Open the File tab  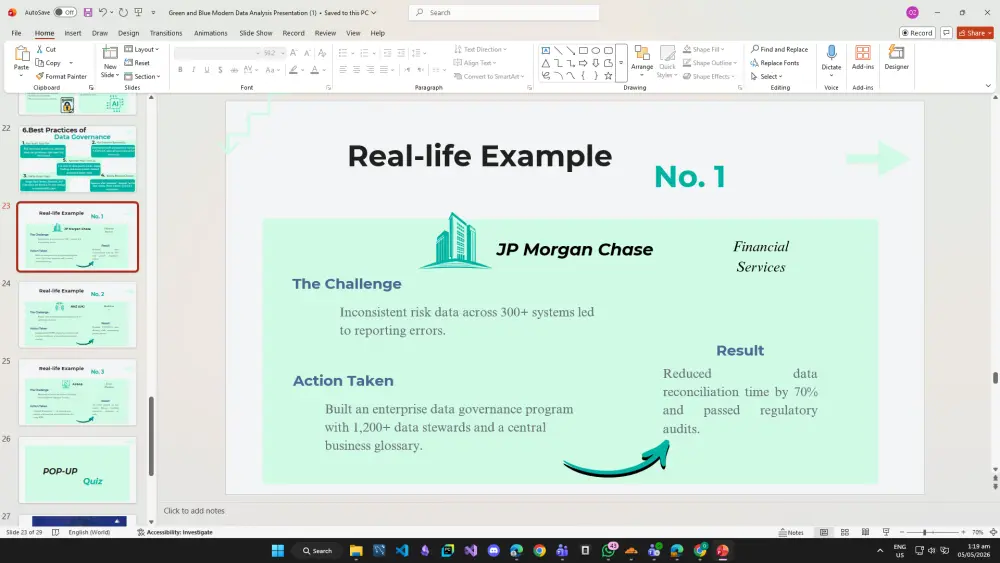point(17,33)
